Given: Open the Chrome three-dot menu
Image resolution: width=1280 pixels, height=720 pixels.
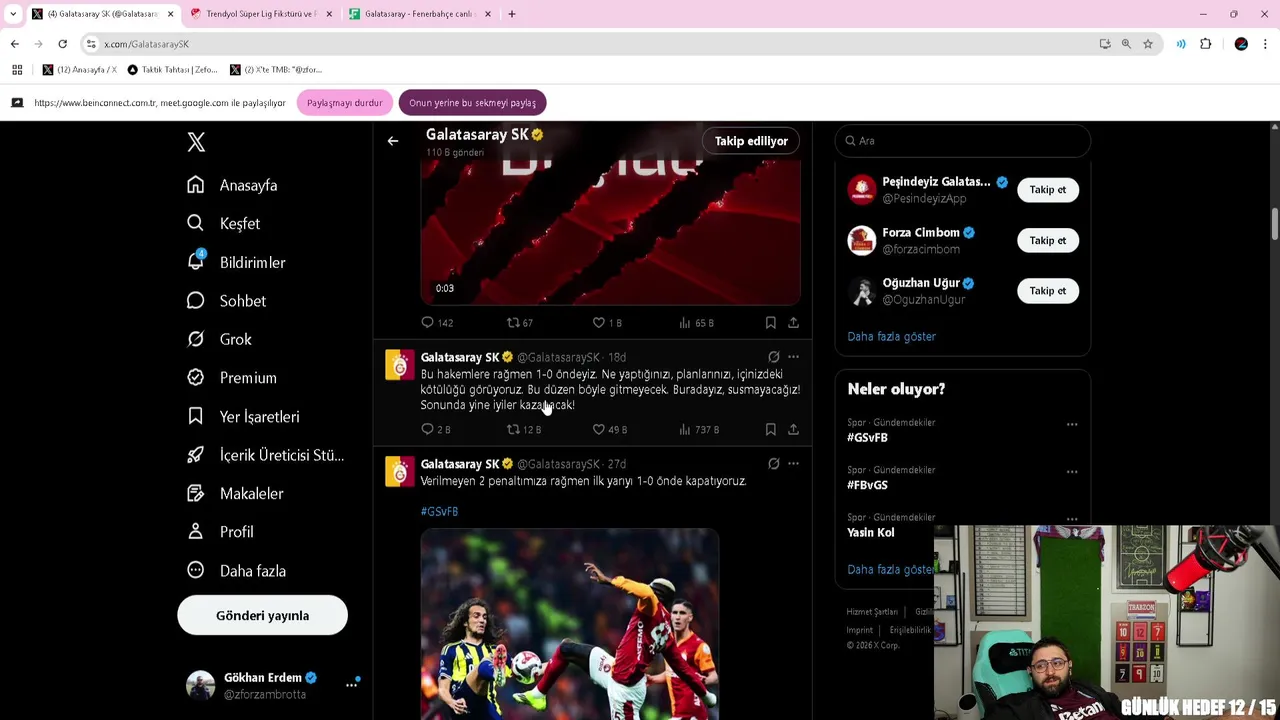Looking at the screenshot, I should tap(1266, 44).
